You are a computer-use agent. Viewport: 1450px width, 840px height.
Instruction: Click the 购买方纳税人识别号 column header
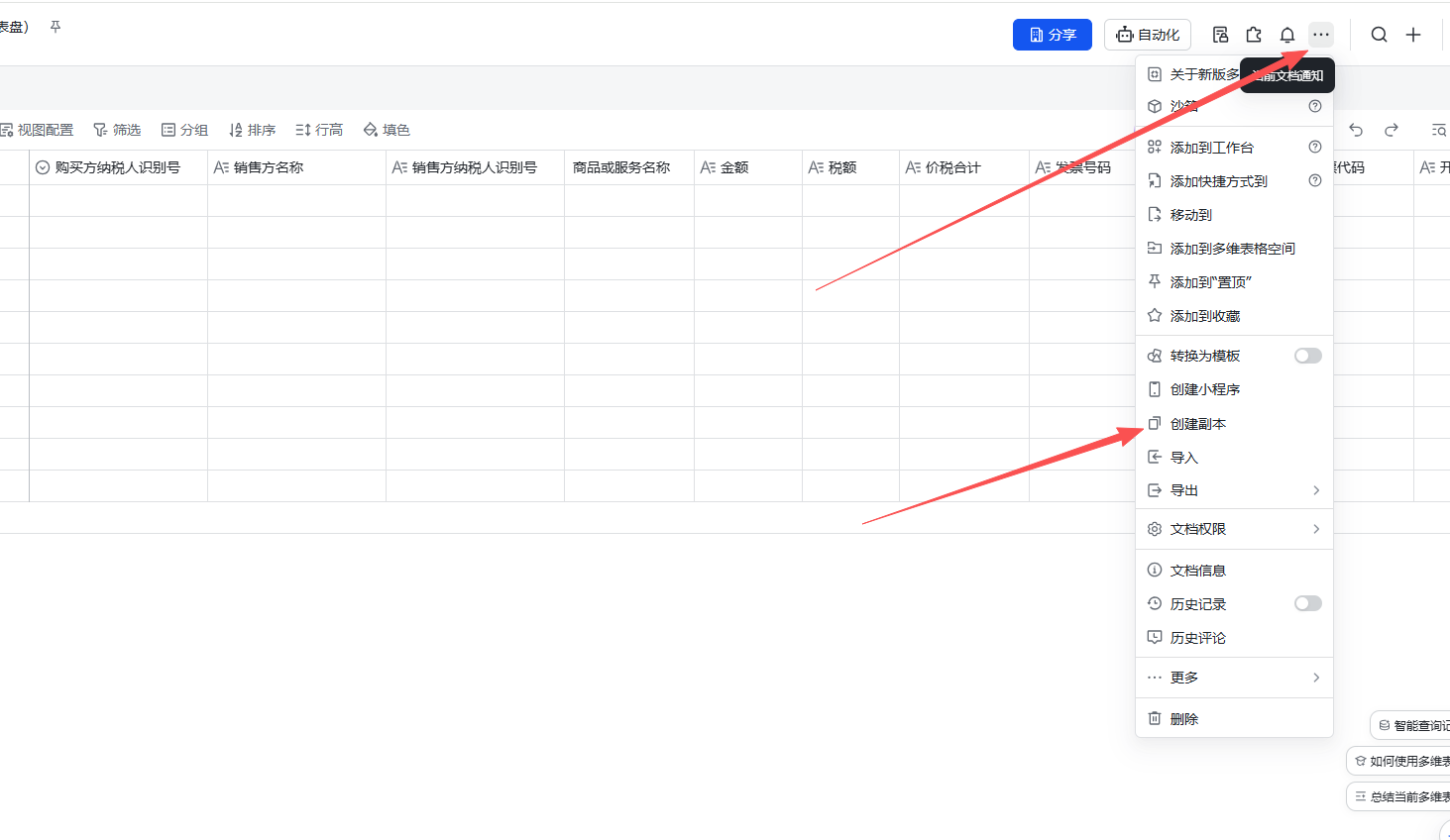click(x=118, y=167)
